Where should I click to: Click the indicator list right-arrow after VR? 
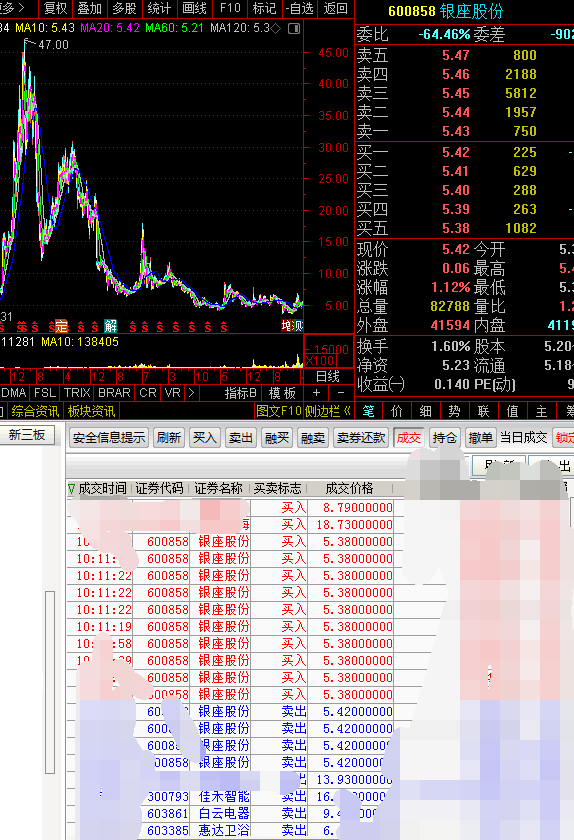191,393
